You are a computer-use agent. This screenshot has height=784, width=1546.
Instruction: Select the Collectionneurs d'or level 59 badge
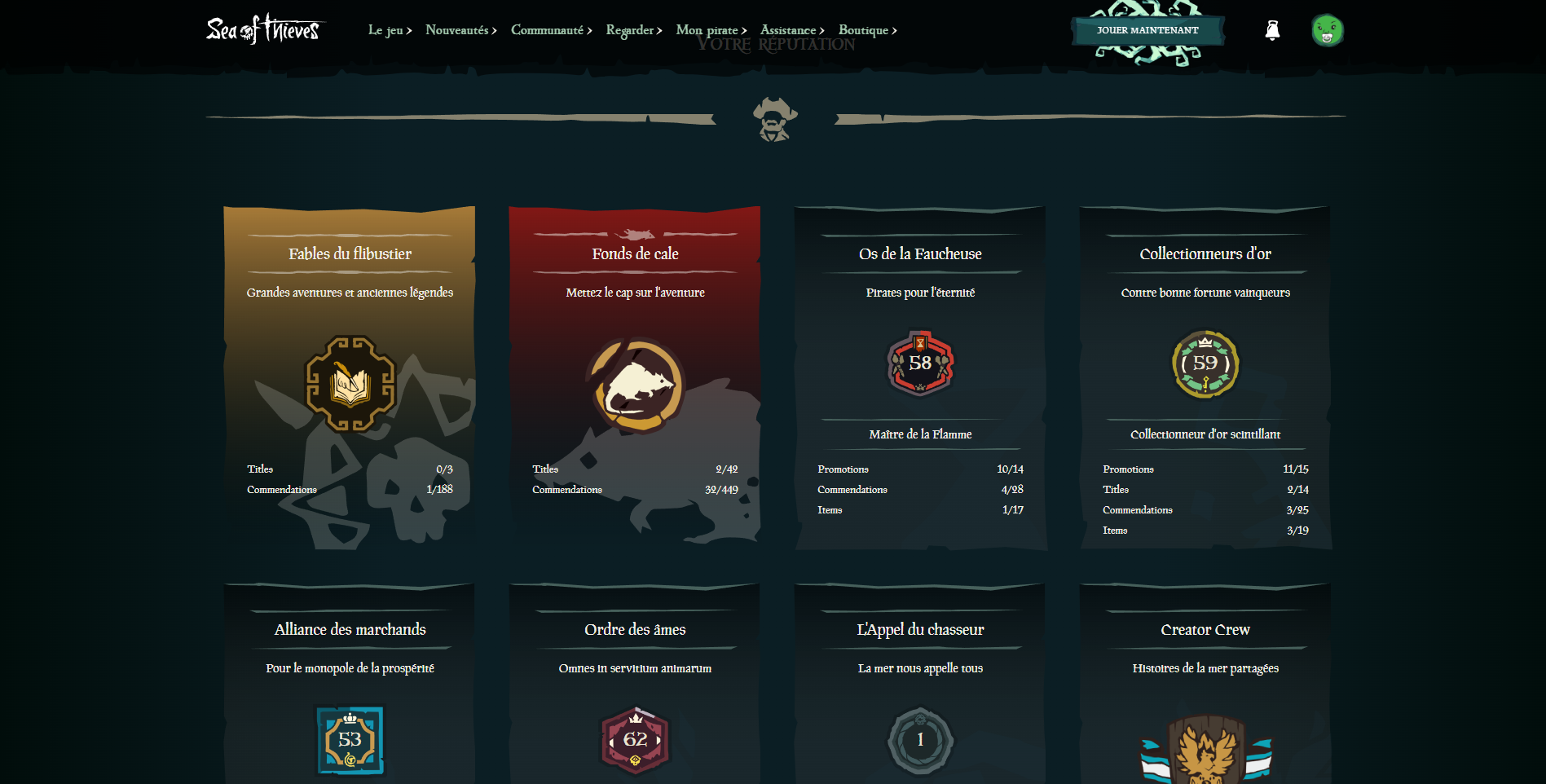[x=1205, y=363]
